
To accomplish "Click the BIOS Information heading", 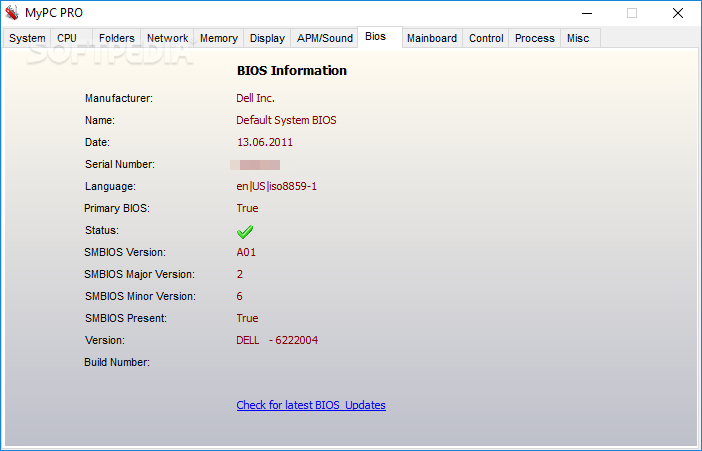I will point(291,70).
